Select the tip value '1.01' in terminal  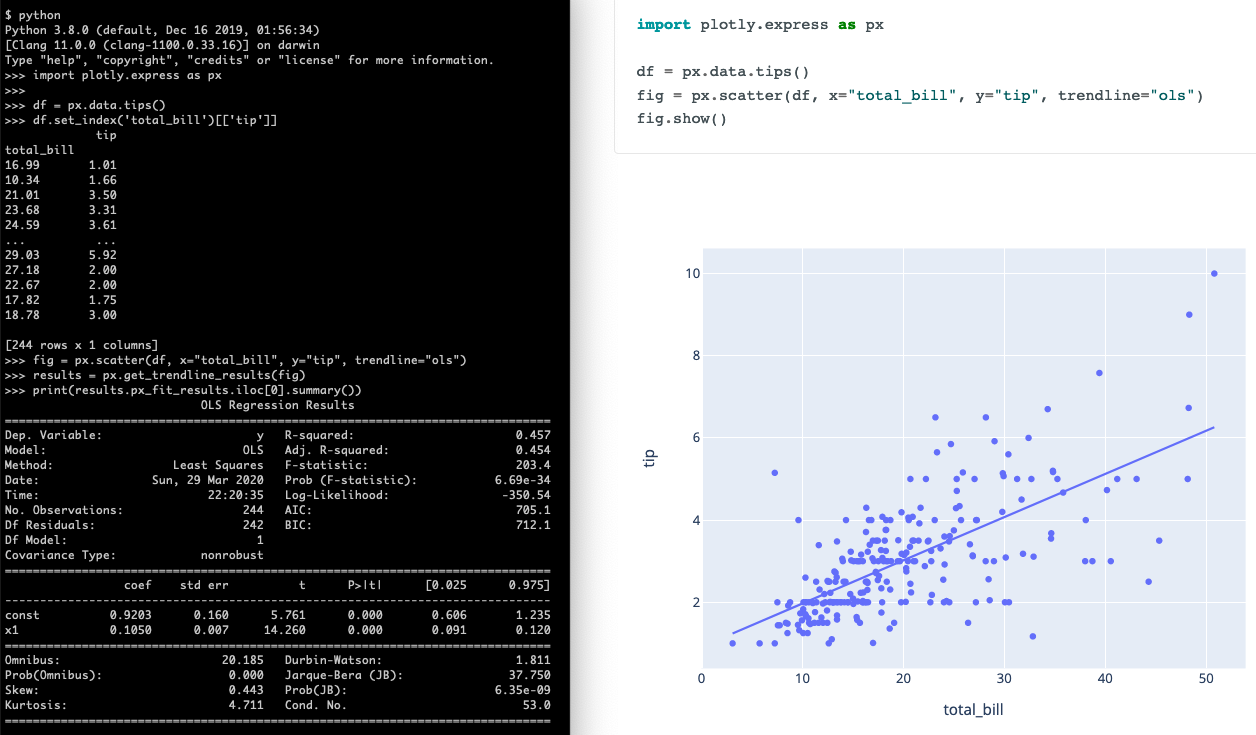[x=103, y=165]
